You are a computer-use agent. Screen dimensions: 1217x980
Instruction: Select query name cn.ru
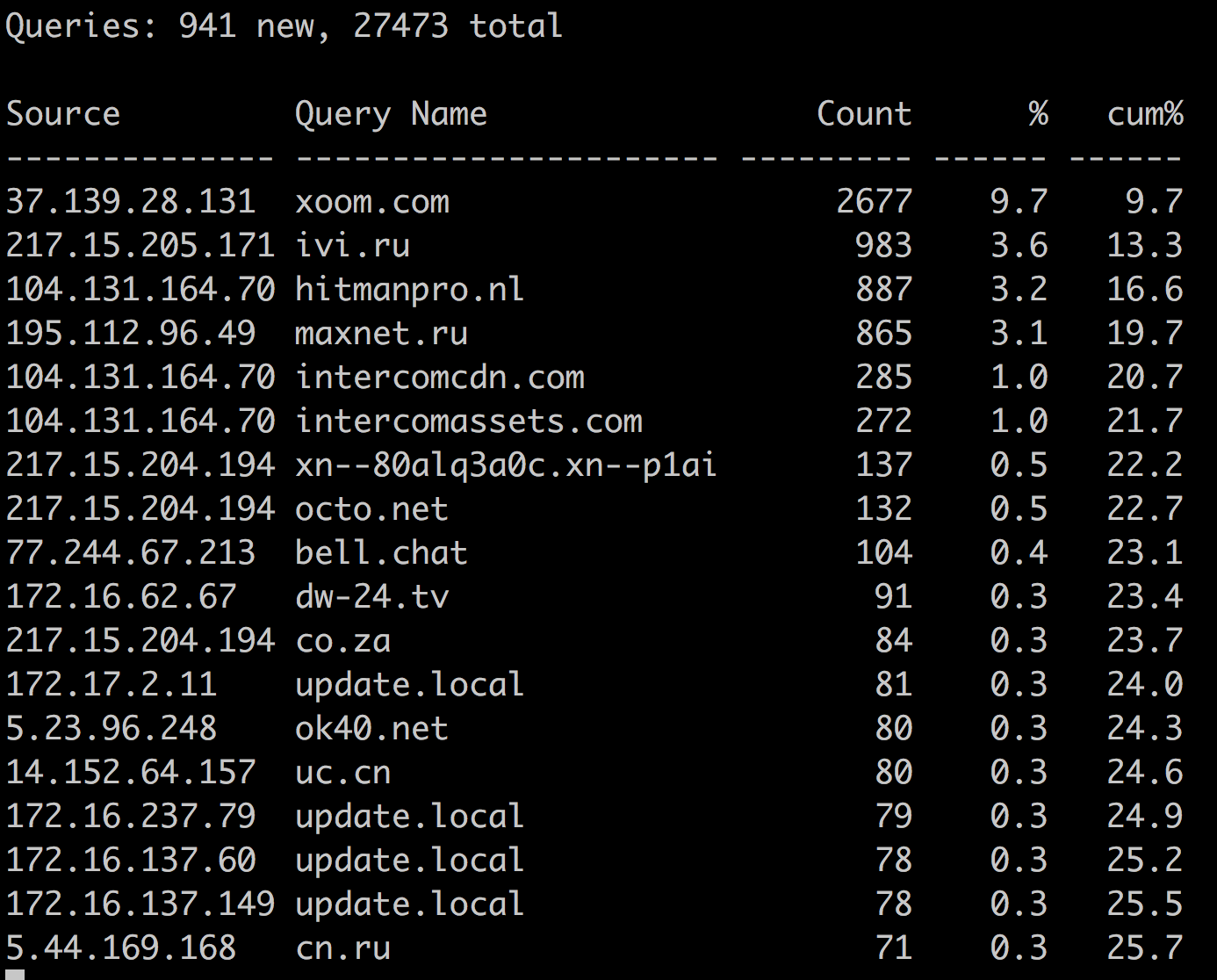[x=343, y=948]
